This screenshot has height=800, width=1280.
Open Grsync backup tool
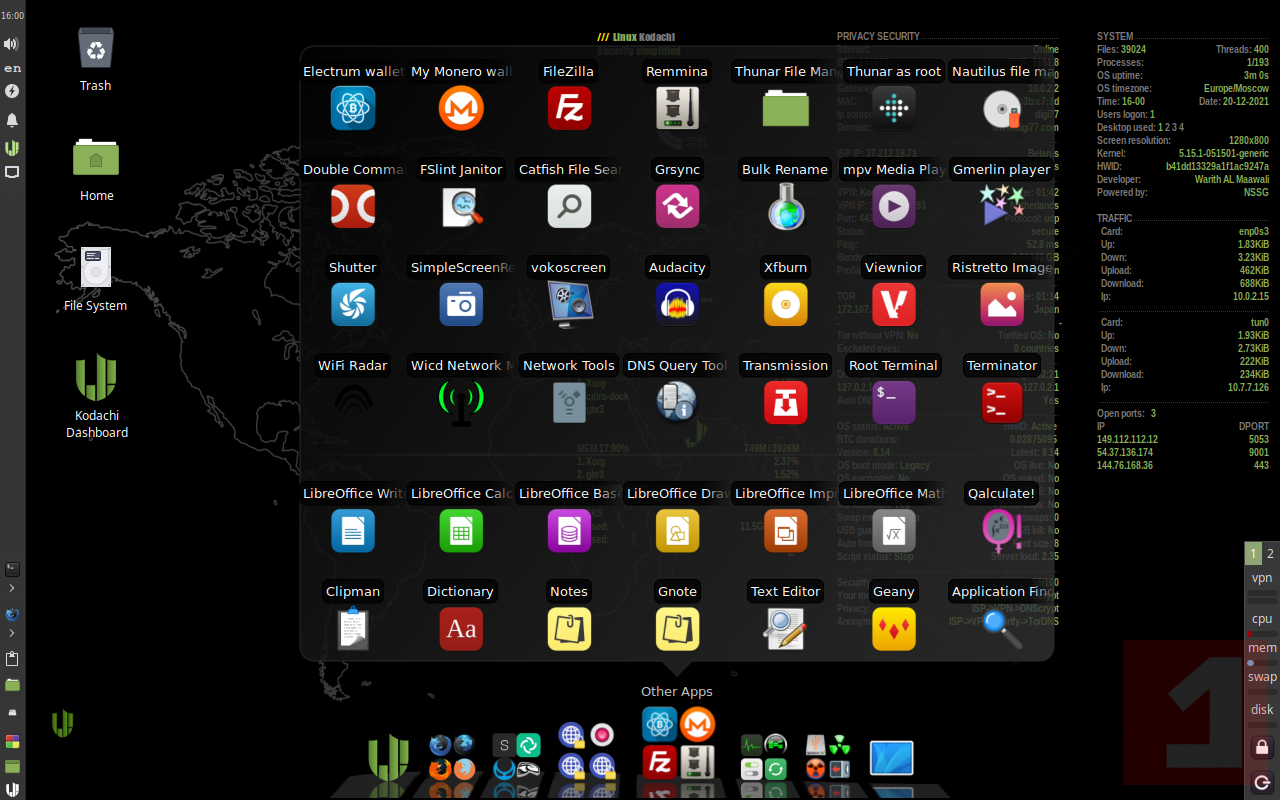677,206
